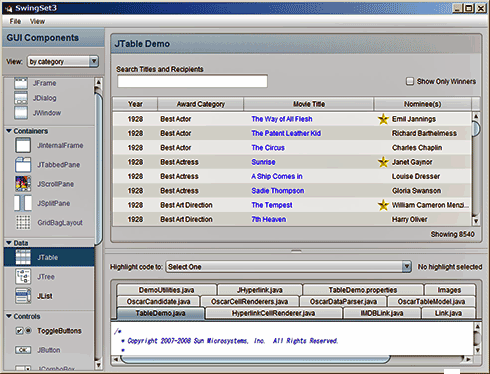This screenshot has height=374, width=490.
Task: Open the JSplitPane demo icon
Action: [23, 203]
